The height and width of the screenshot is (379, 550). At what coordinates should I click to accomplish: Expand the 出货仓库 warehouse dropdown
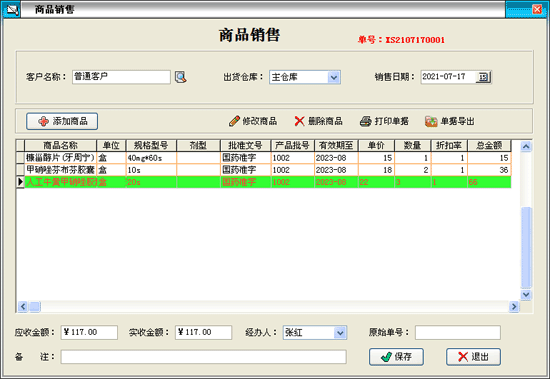tap(334, 77)
